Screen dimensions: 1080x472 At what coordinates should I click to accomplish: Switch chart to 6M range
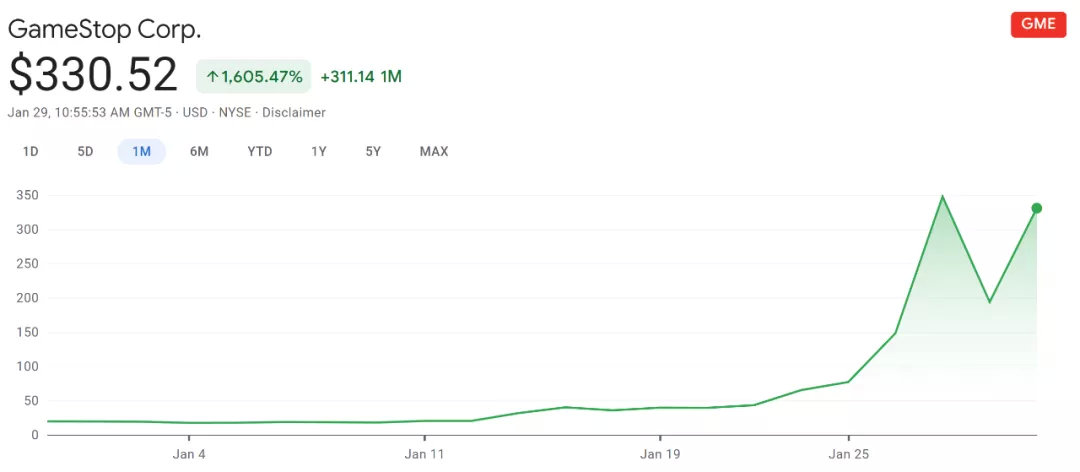pos(199,152)
